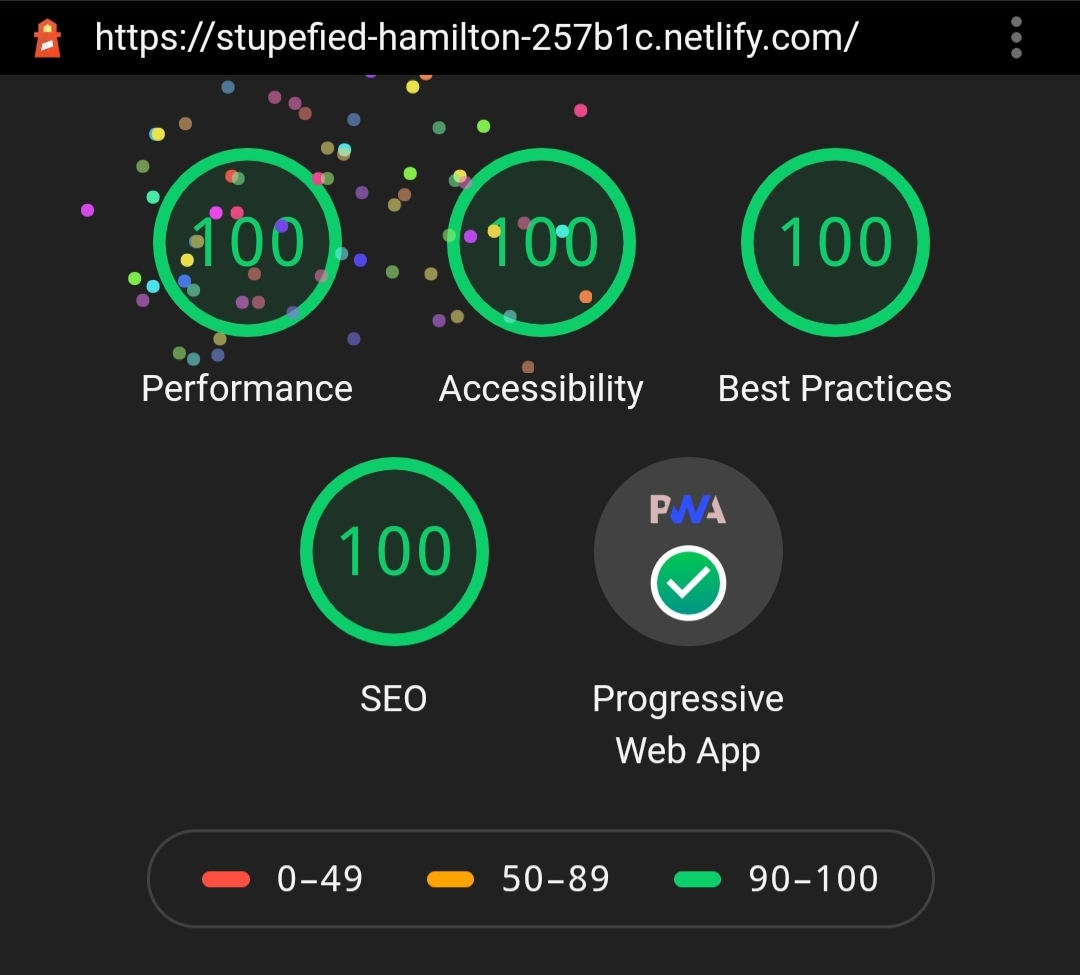Click the green 90–100 legend swatch
The height and width of the screenshot is (975, 1080).
pyautogui.click(x=697, y=879)
